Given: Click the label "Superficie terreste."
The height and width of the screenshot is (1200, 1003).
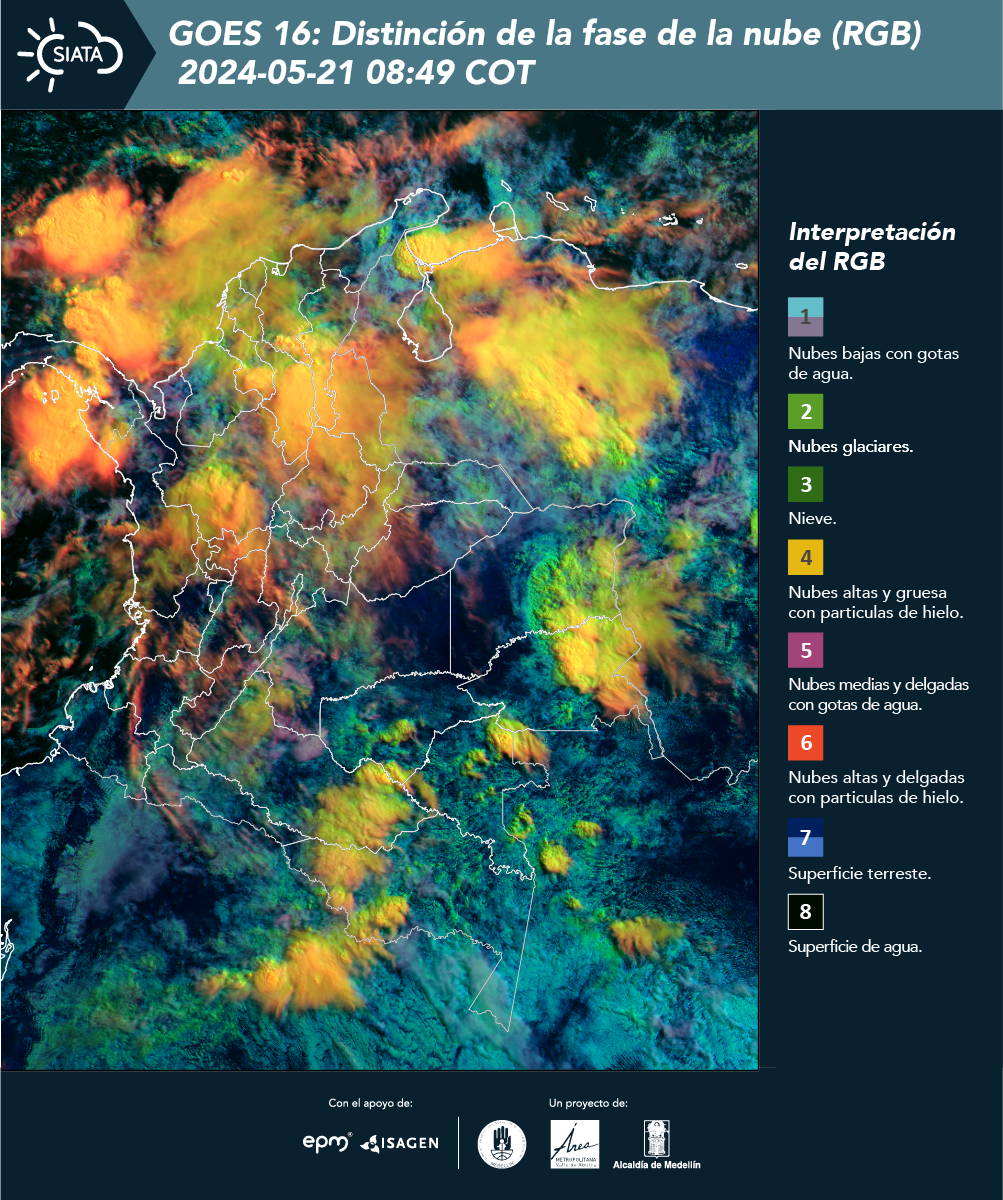Looking at the screenshot, I should tap(860, 873).
